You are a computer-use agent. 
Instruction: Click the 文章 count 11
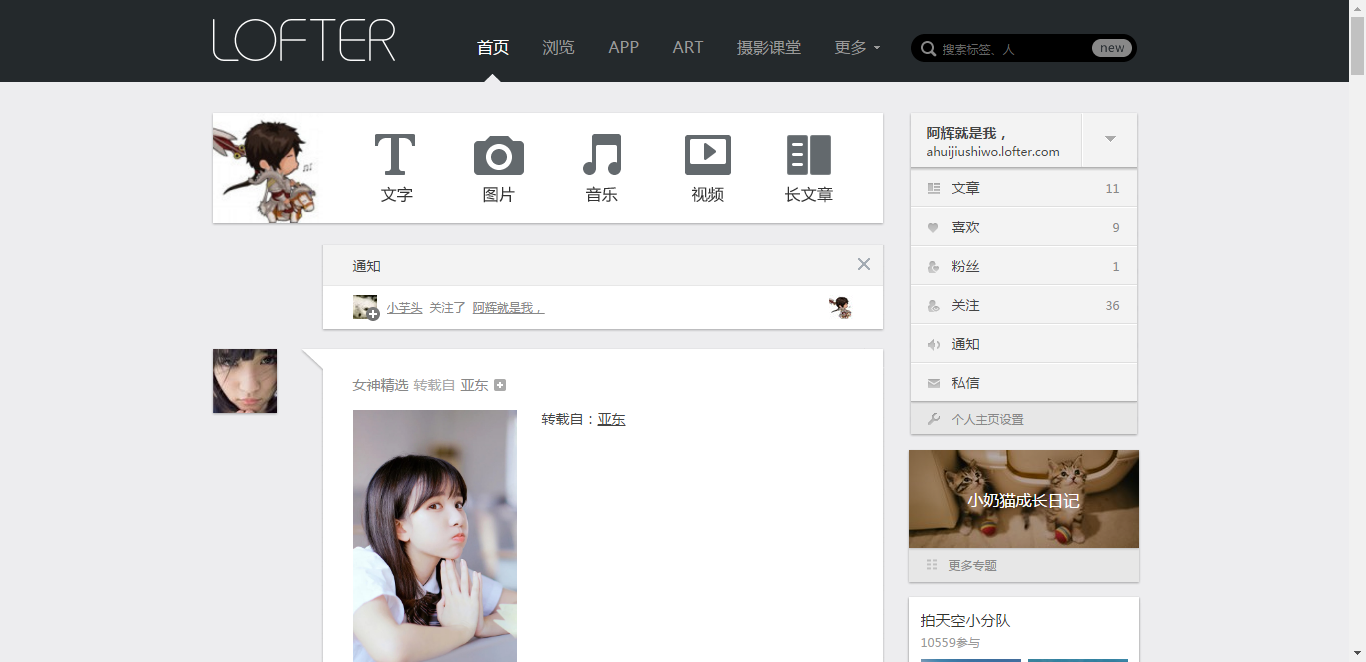[1112, 188]
